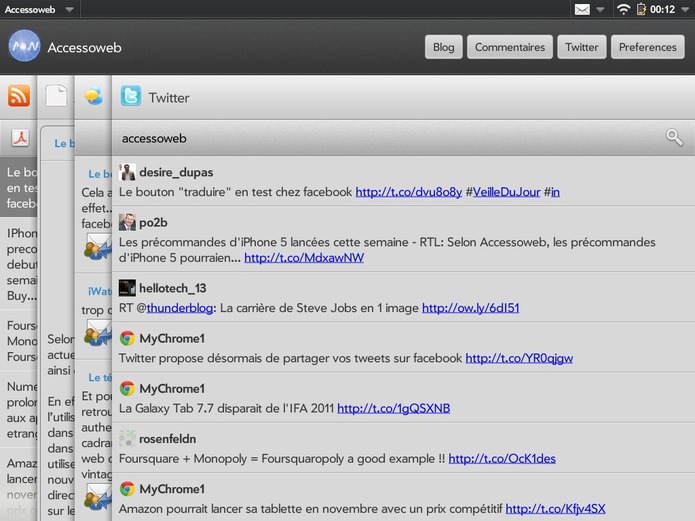Open link http://t.co/Kfjv4SX

tap(555, 509)
